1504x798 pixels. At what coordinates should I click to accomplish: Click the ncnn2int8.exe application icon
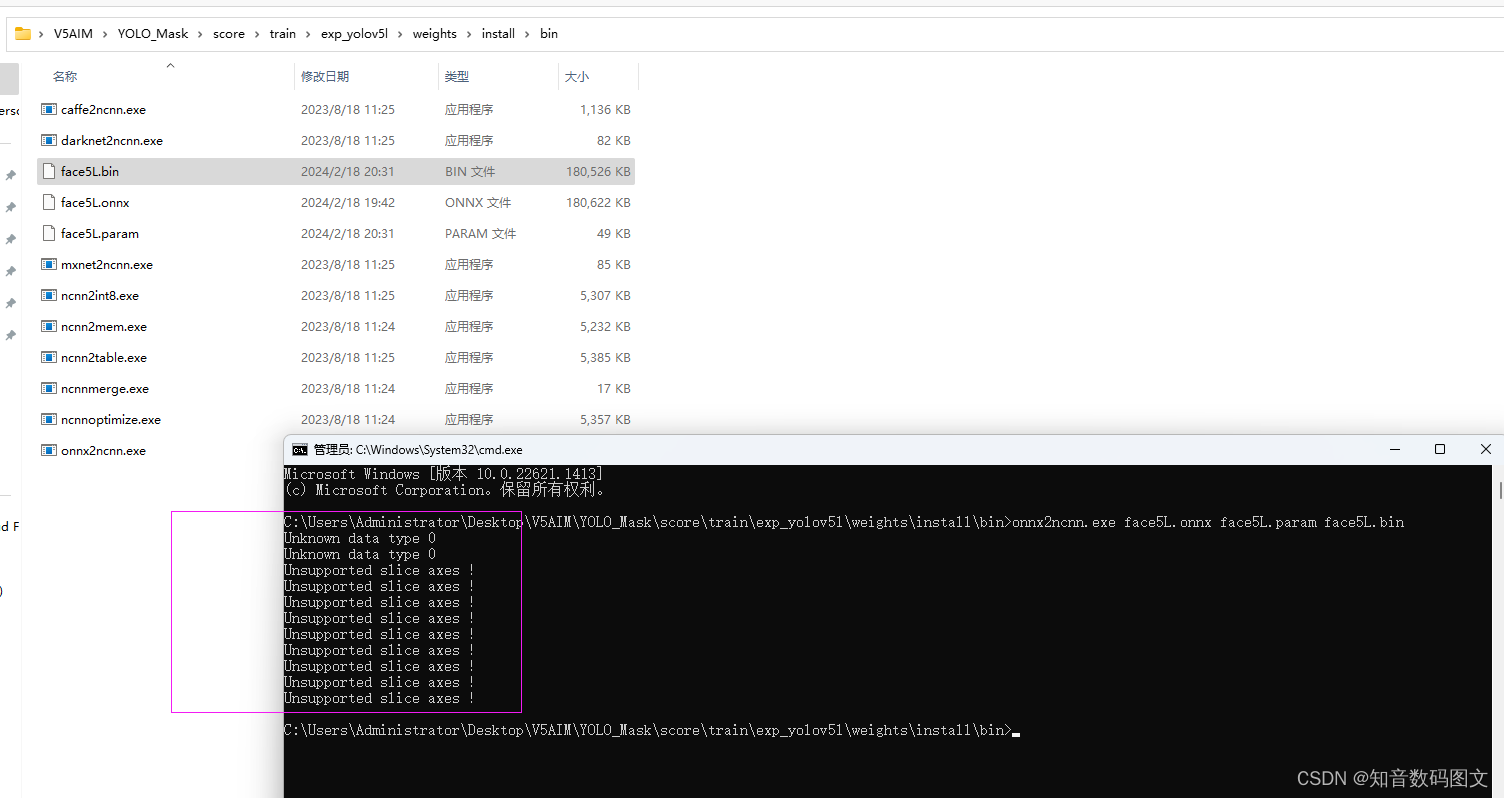(x=49, y=295)
